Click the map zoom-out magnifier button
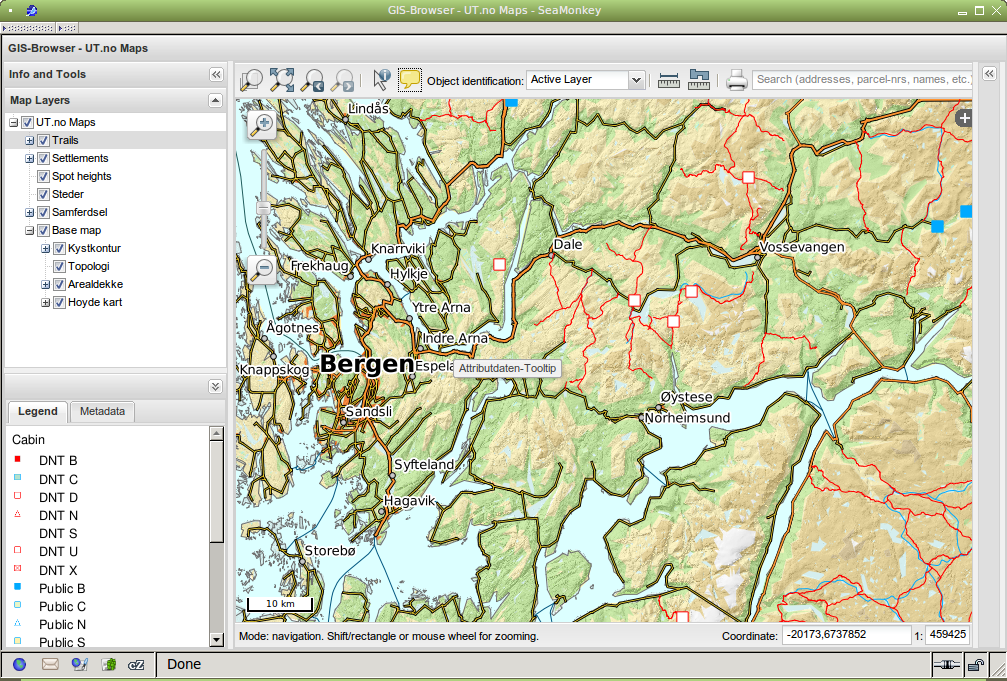The image size is (1007, 681). tap(263, 269)
